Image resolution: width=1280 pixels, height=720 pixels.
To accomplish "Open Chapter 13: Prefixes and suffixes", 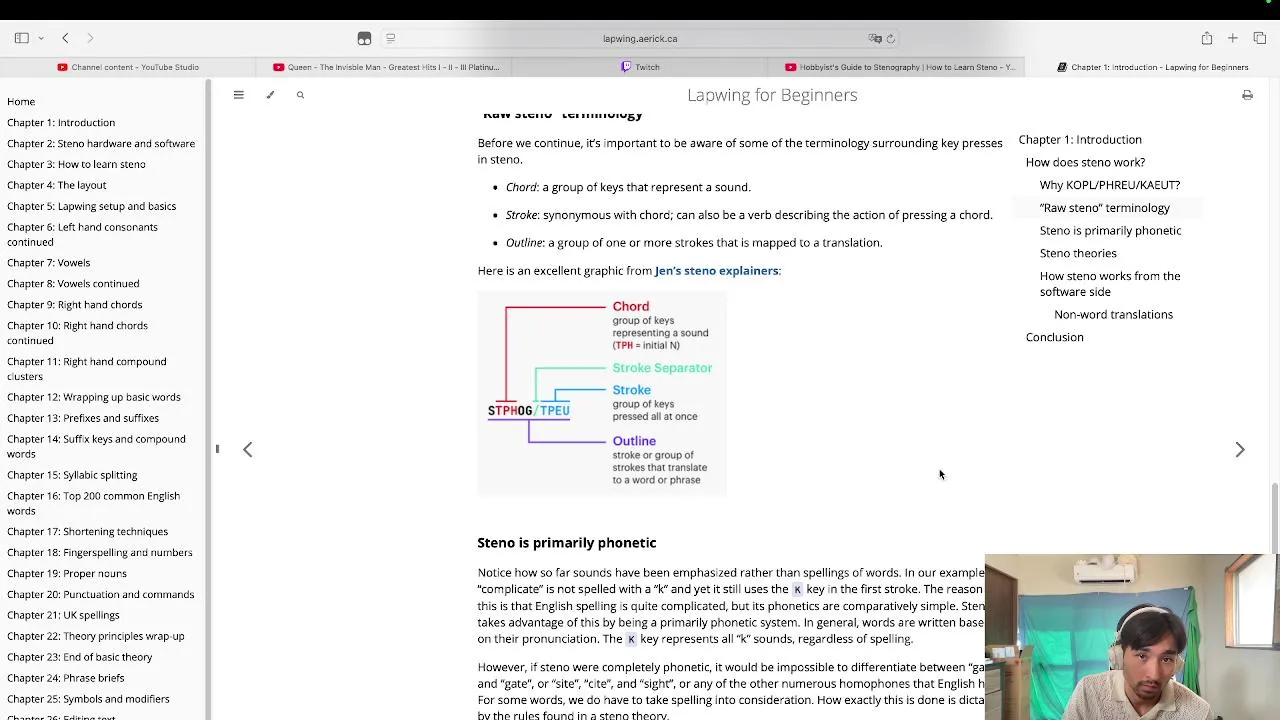I will coord(83,418).
